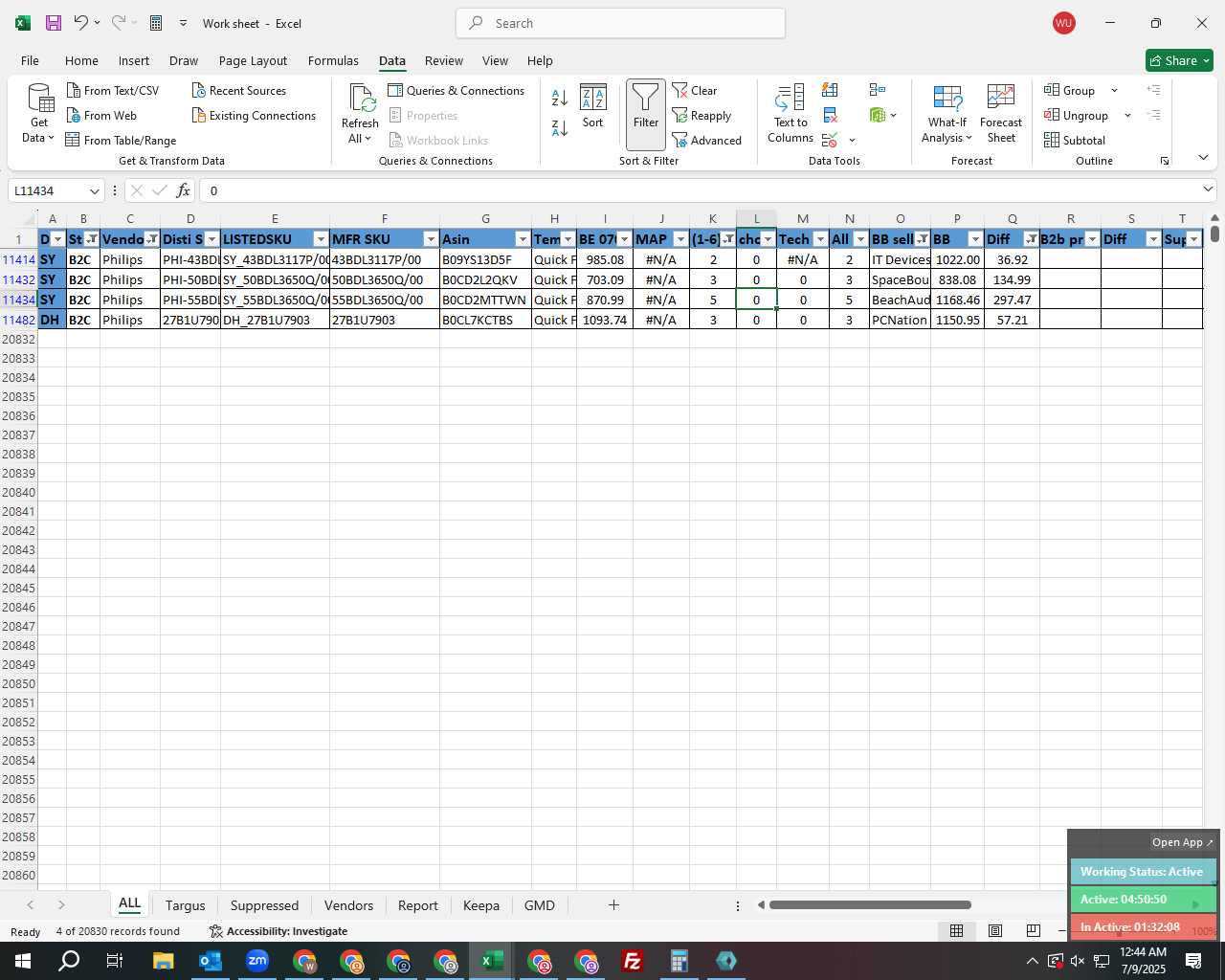The image size is (1225, 980).
Task: Toggle the Filter button off
Action: [x=646, y=114]
